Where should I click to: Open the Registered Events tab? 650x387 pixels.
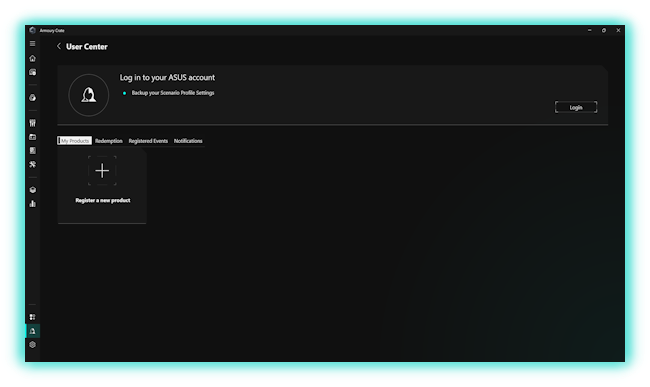coord(148,141)
